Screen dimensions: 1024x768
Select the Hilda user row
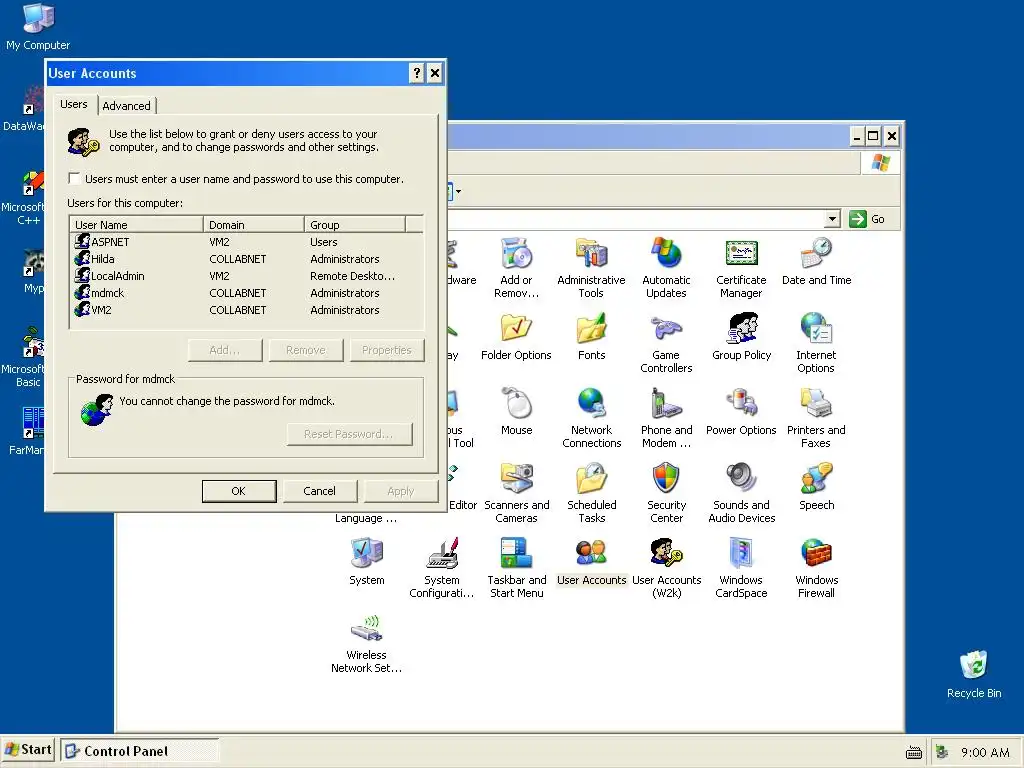246,259
